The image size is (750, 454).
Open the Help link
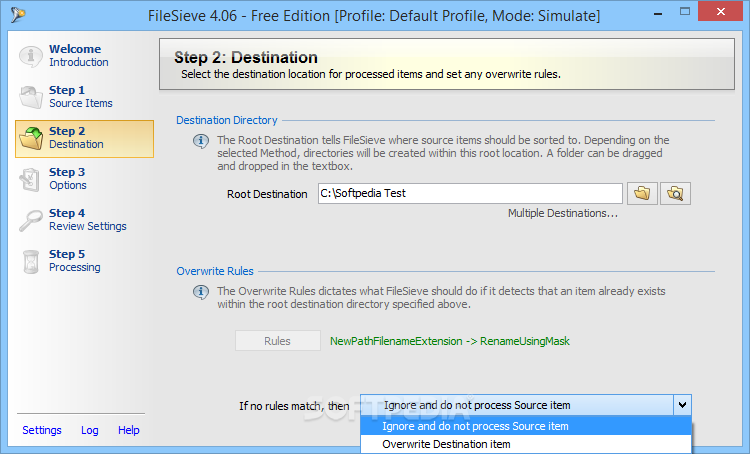129,430
